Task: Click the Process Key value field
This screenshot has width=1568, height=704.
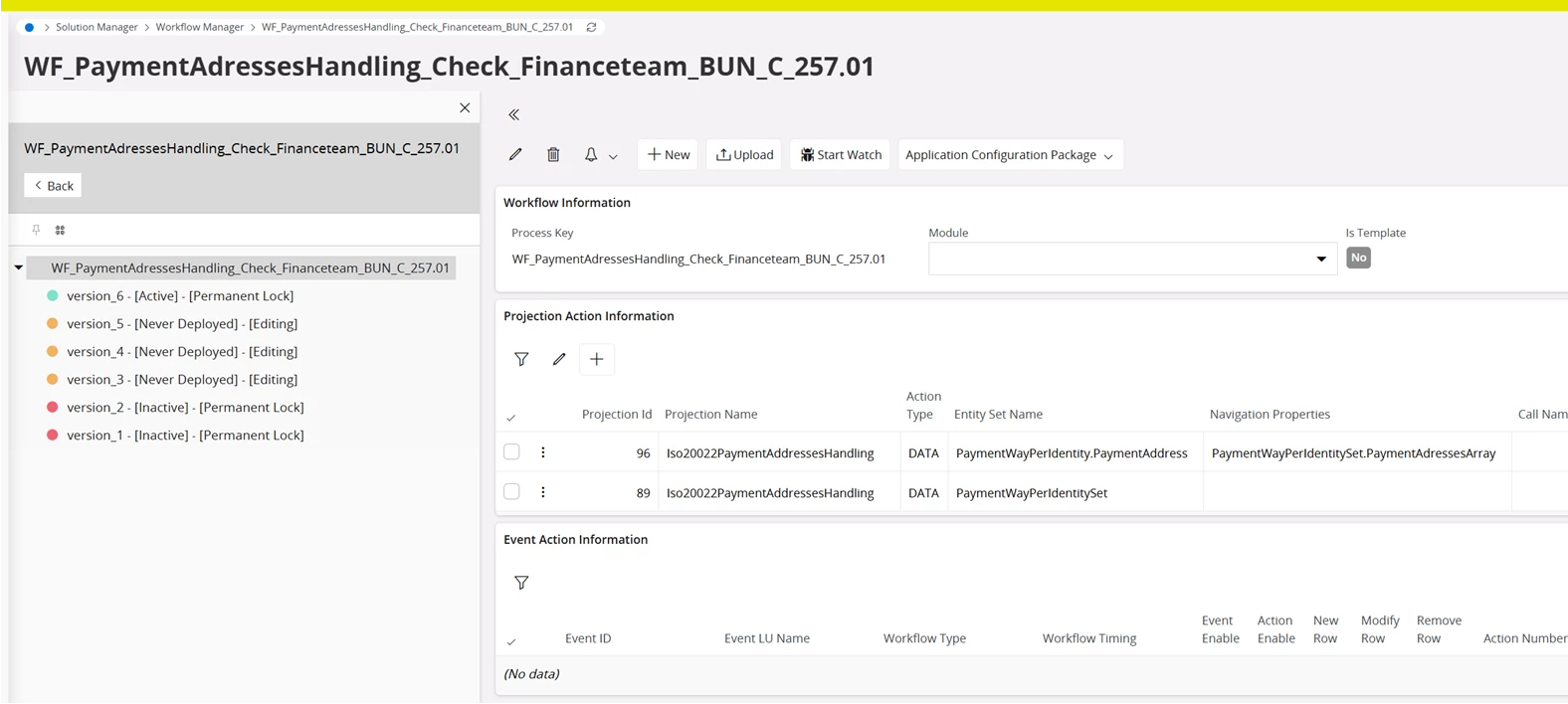Action: (x=698, y=259)
